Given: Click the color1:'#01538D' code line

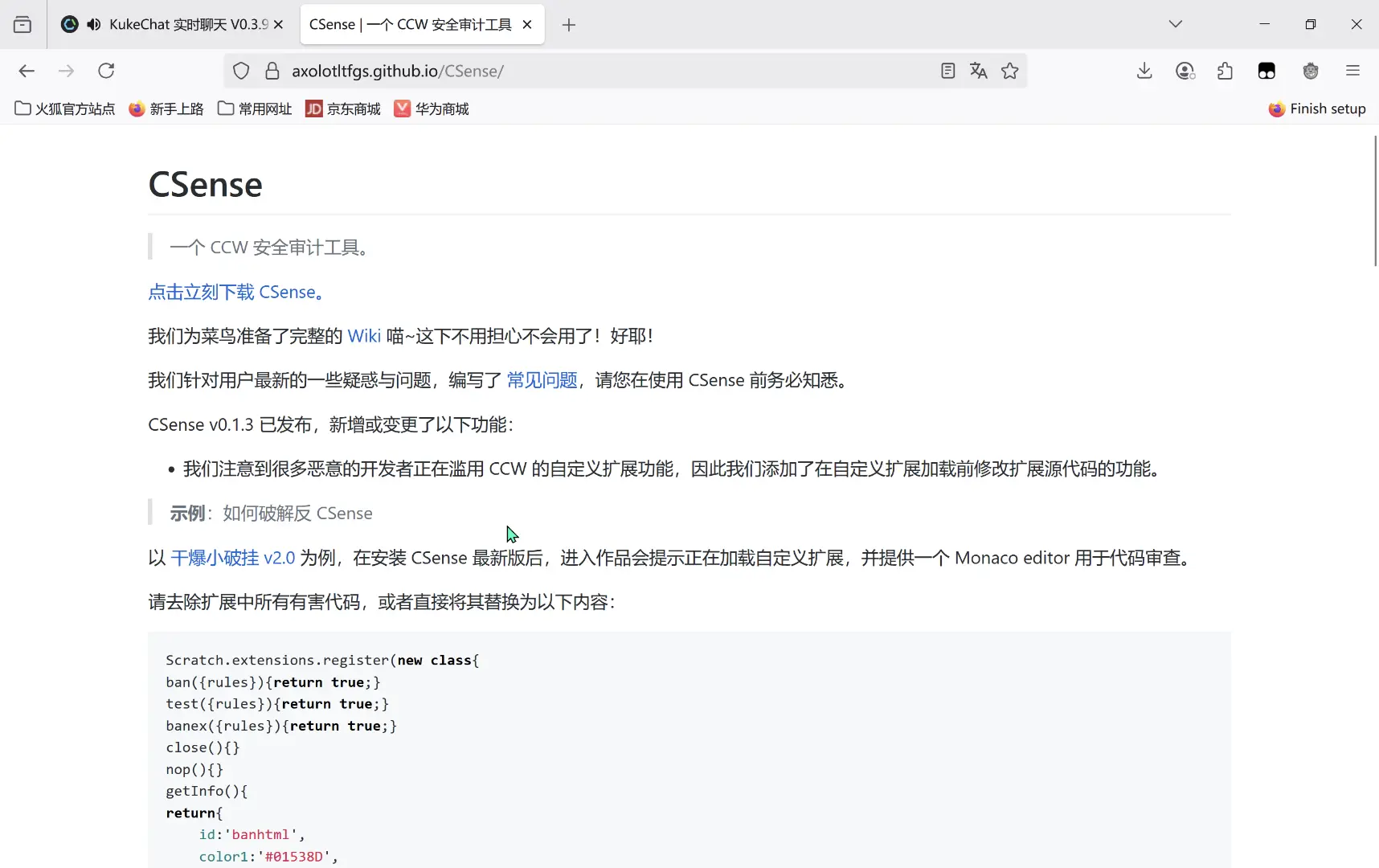Looking at the screenshot, I should pos(269,857).
